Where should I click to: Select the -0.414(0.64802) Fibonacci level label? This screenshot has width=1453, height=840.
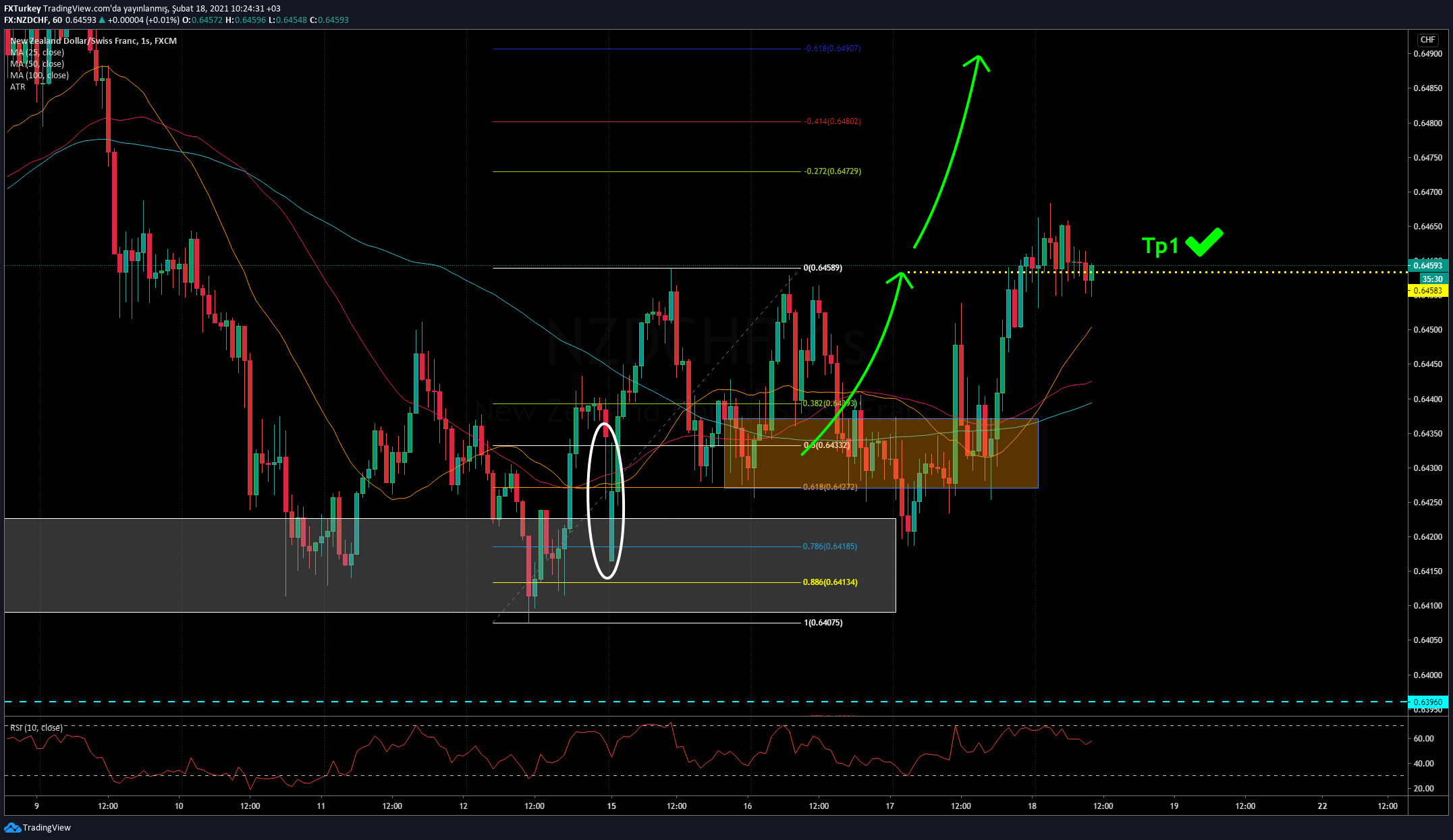(x=832, y=121)
